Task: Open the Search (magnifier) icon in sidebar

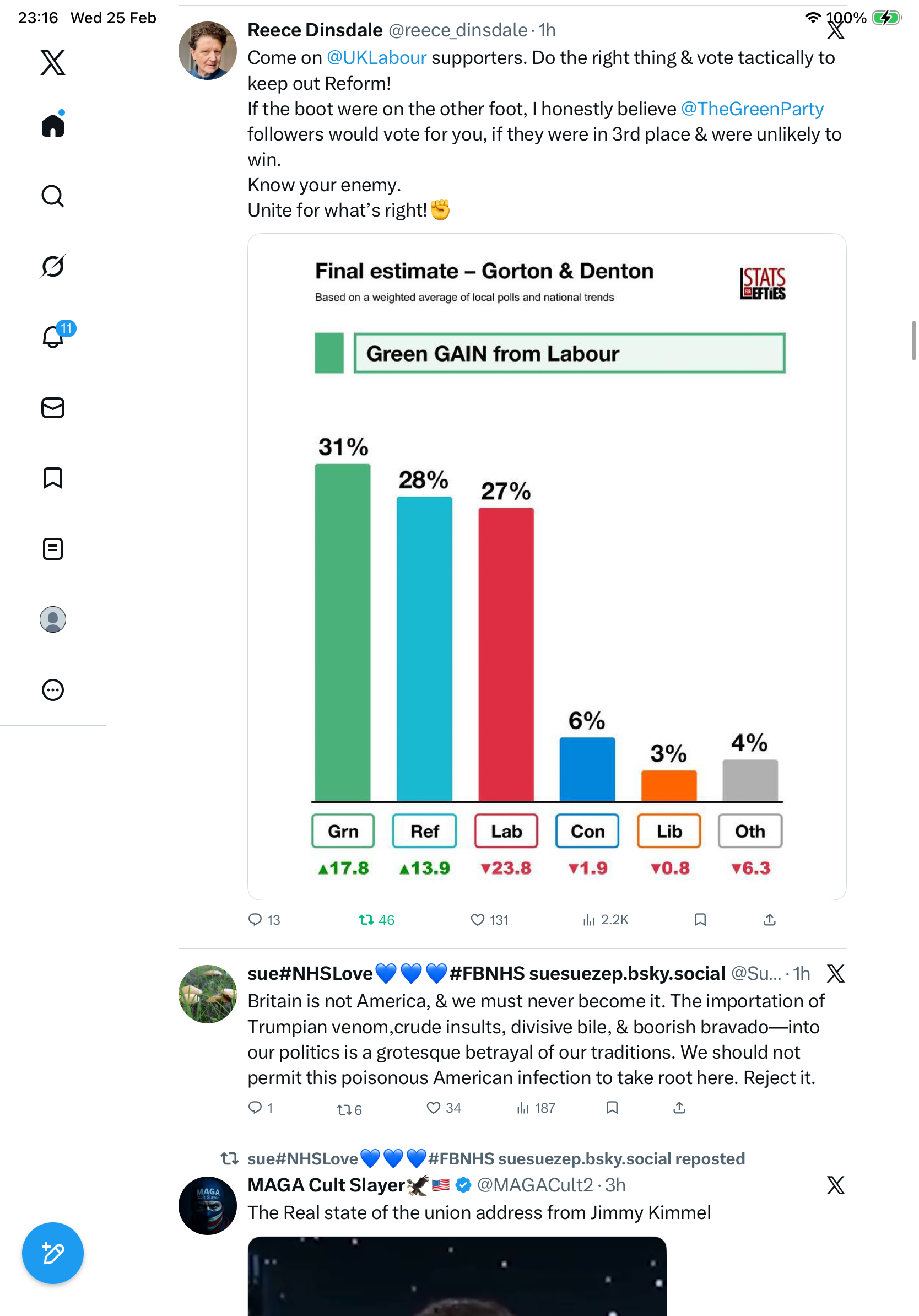Action: point(53,196)
